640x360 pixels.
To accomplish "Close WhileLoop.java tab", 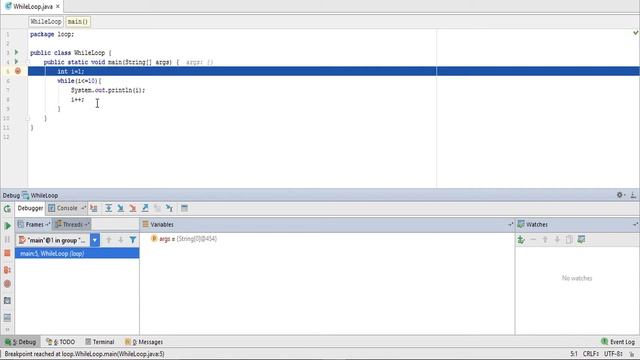I will coord(58,7).
